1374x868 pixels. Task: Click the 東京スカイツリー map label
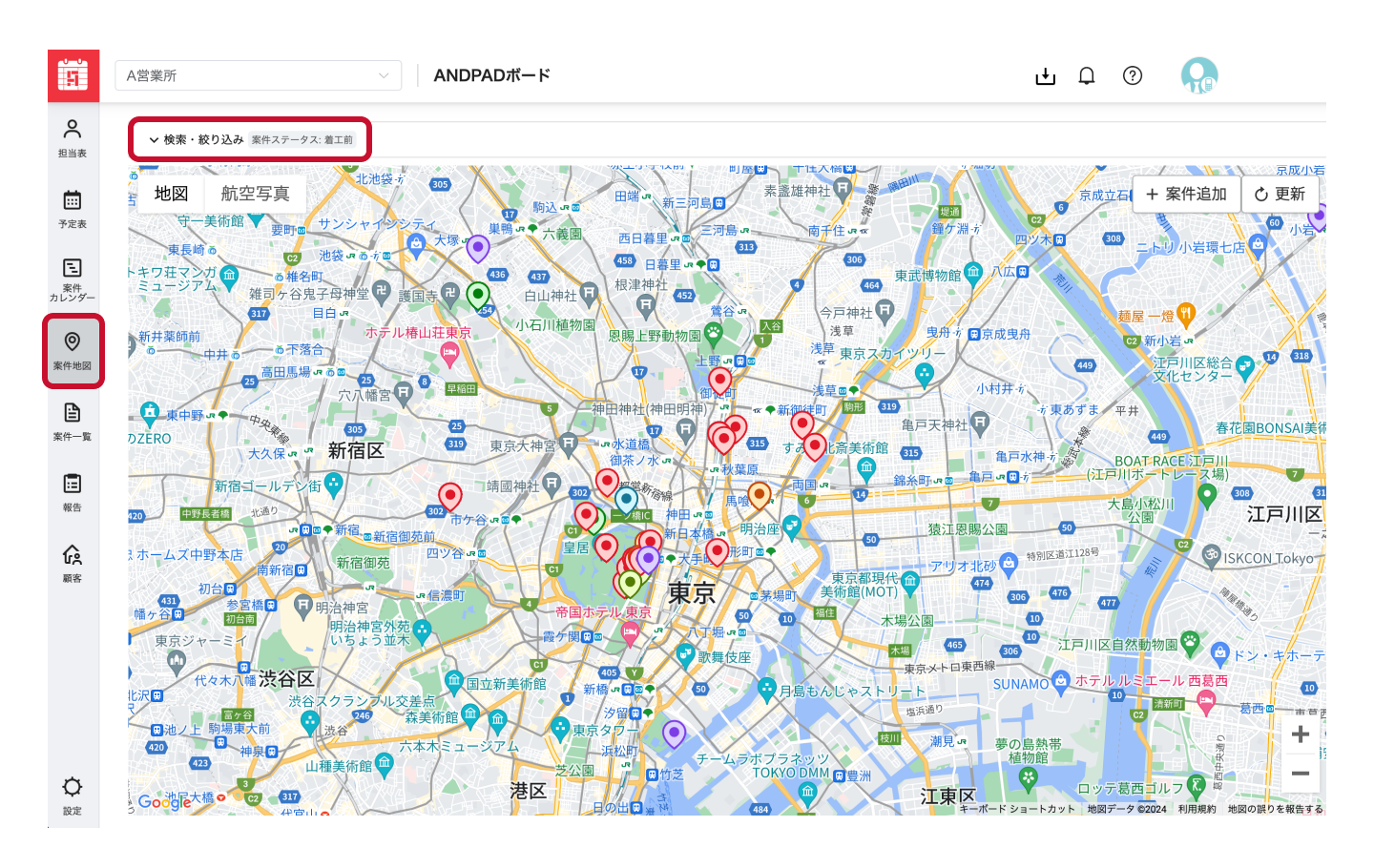click(893, 354)
